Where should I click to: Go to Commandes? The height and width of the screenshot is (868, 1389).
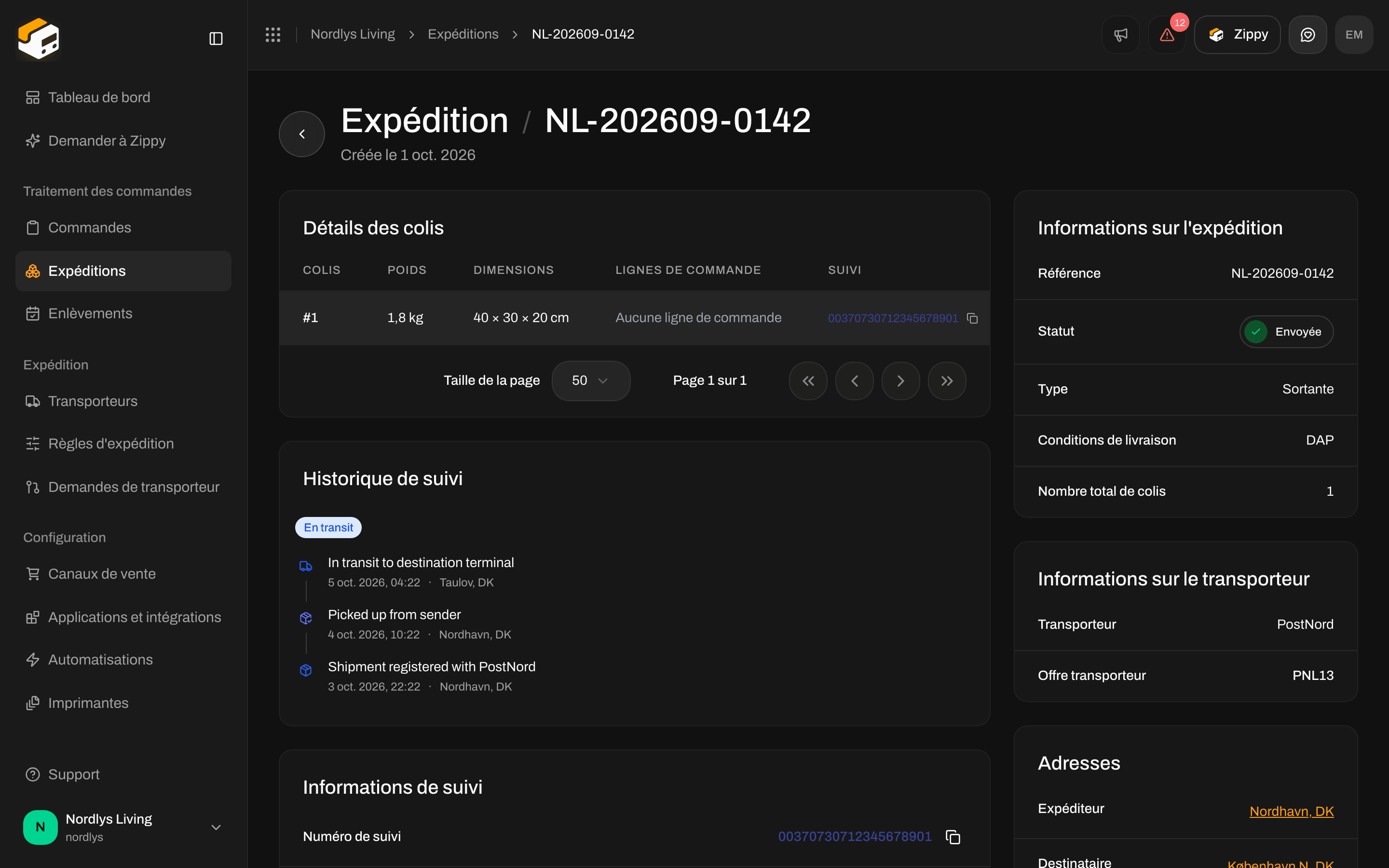[x=123, y=227]
